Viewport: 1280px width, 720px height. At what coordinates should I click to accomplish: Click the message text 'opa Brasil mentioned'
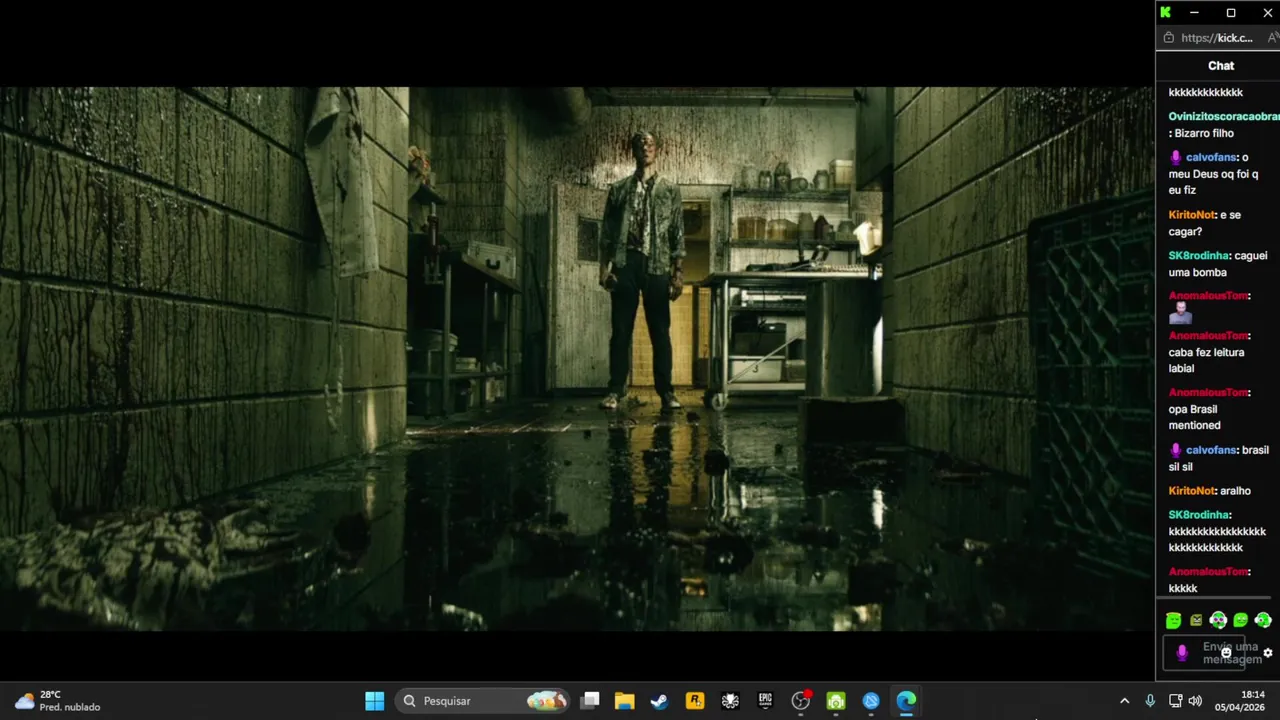pyautogui.click(x=1195, y=417)
